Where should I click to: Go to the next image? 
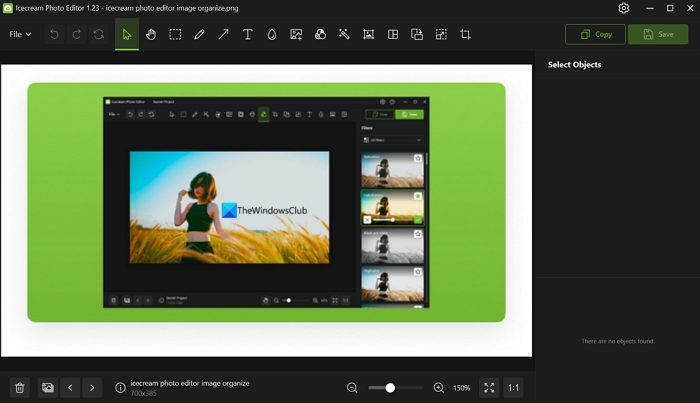coord(92,387)
